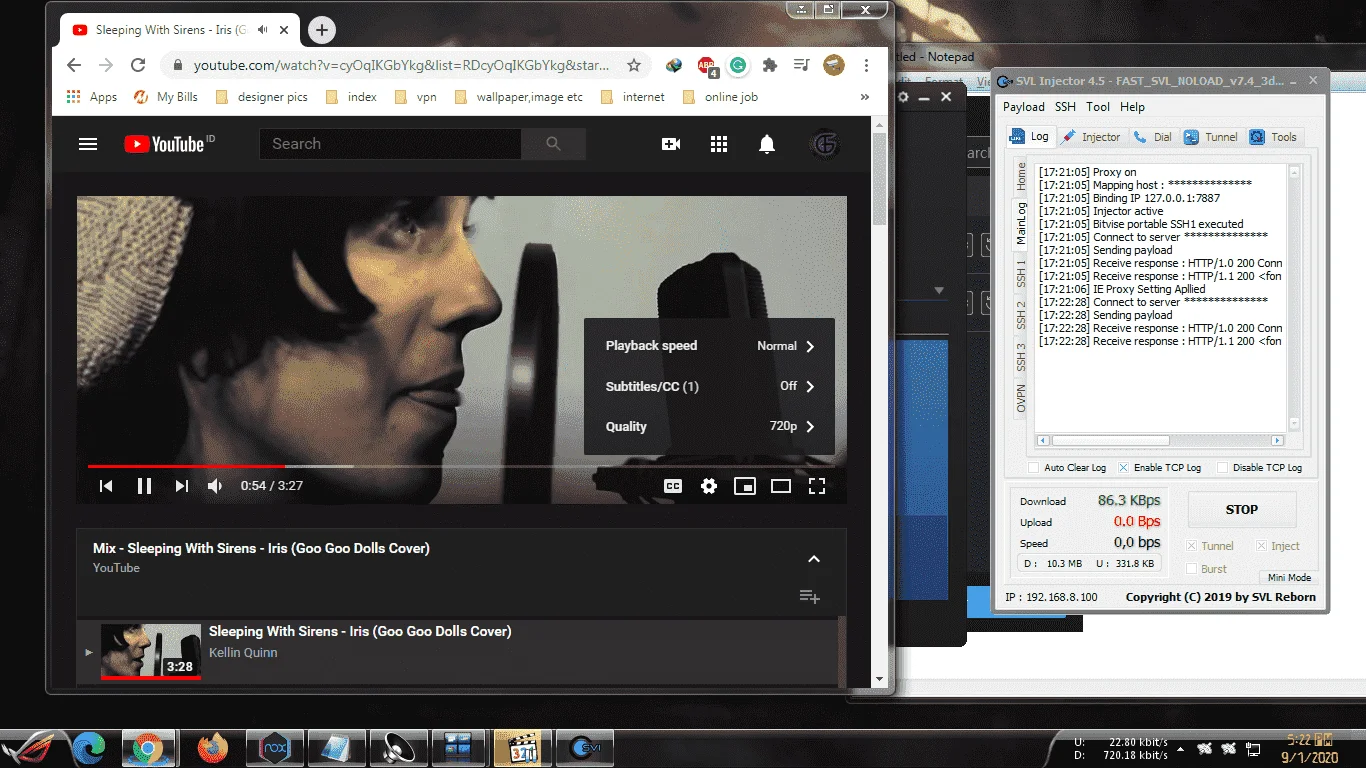The width and height of the screenshot is (1366, 768).
Task: Open the Chrome extensions puzzle icon
Action: tap(769, 66)
